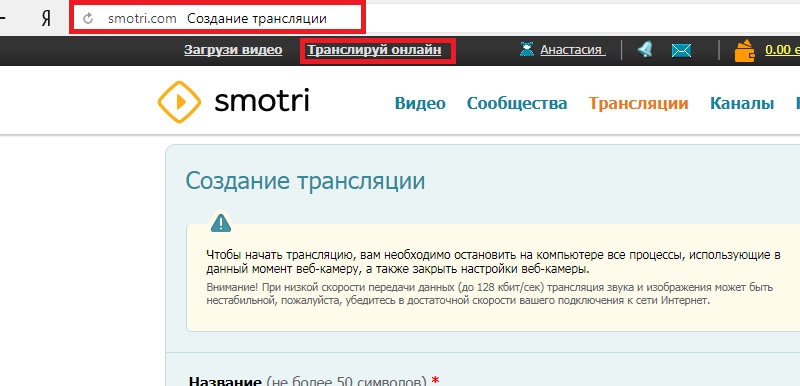Open the 'Загрузи видео' link
800x386 pixels.
(x=233, y=50)
